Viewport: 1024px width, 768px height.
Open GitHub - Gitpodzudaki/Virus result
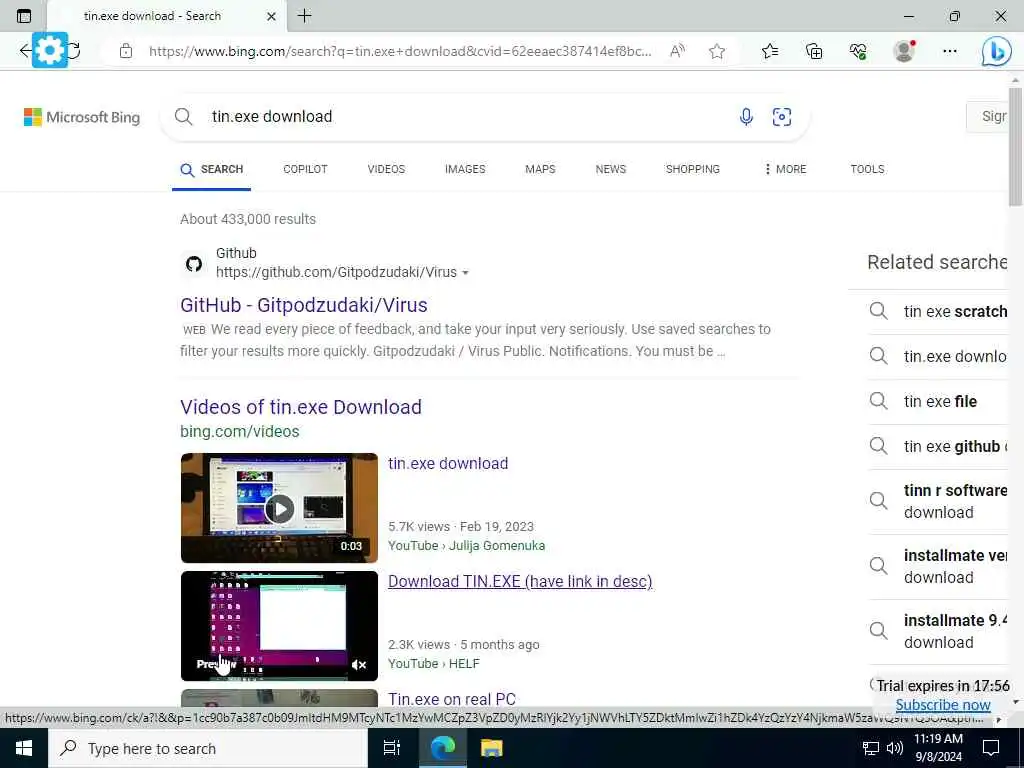click(304, 305)
